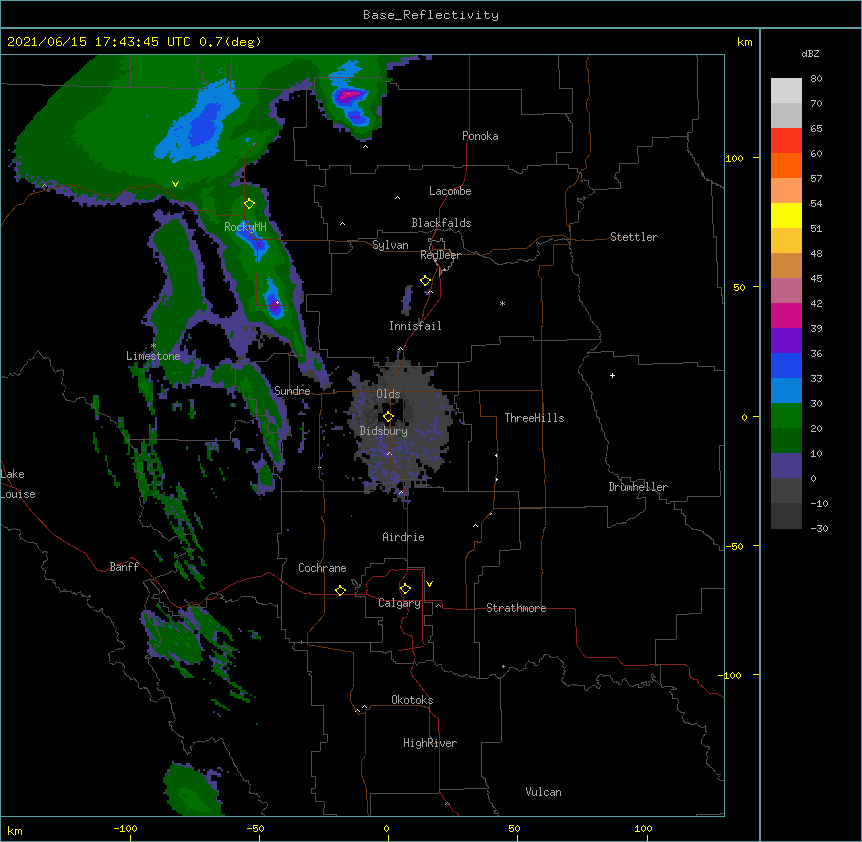This screenshot has height=842, width=862.
Task: Click the 54 dBZ yellow color swatch
Action: click(x=786, y=215)
